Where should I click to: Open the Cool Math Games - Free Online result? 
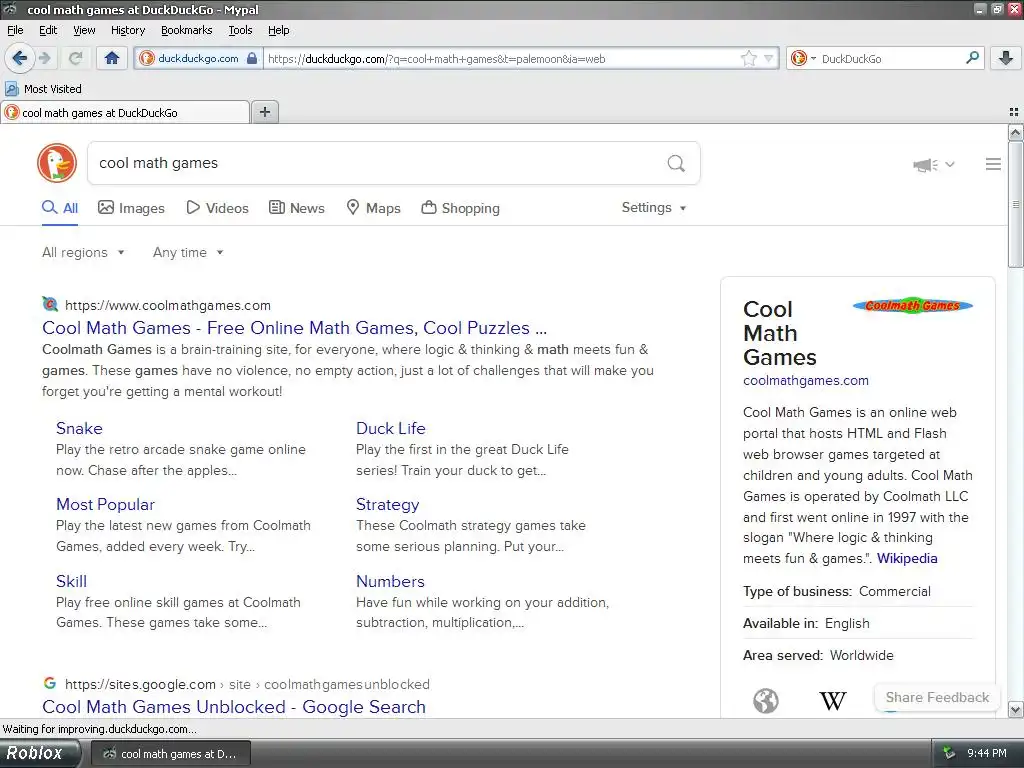tap(295, 327)
